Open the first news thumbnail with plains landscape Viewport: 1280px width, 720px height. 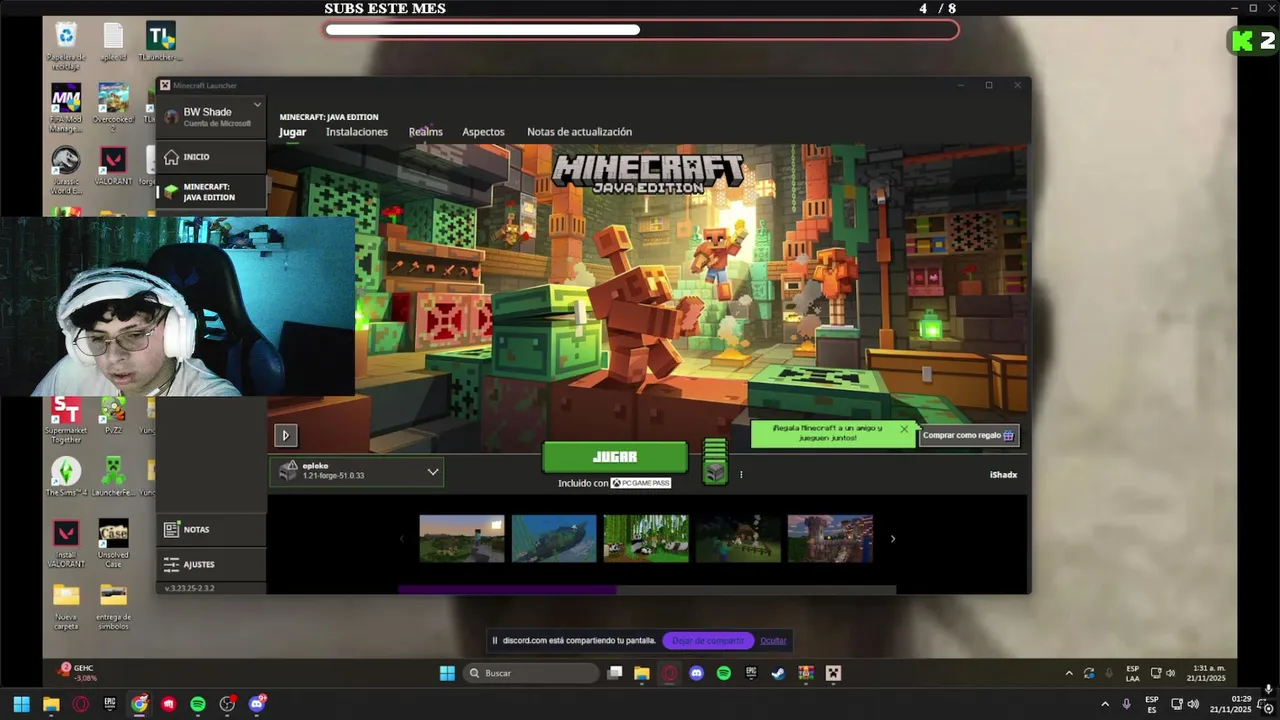tap(462, 538)
